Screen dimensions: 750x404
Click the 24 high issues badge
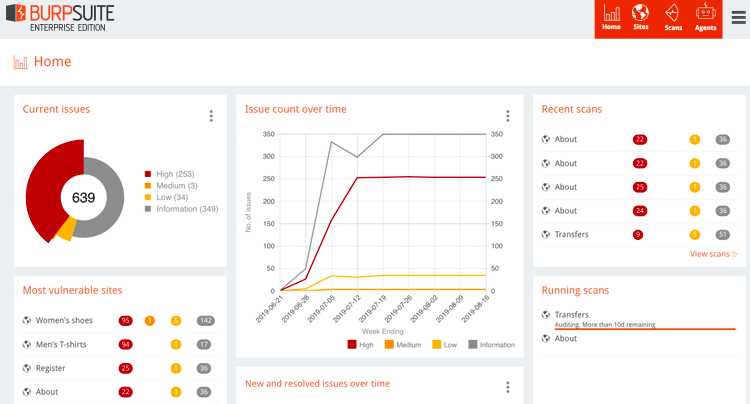(640, 211)
